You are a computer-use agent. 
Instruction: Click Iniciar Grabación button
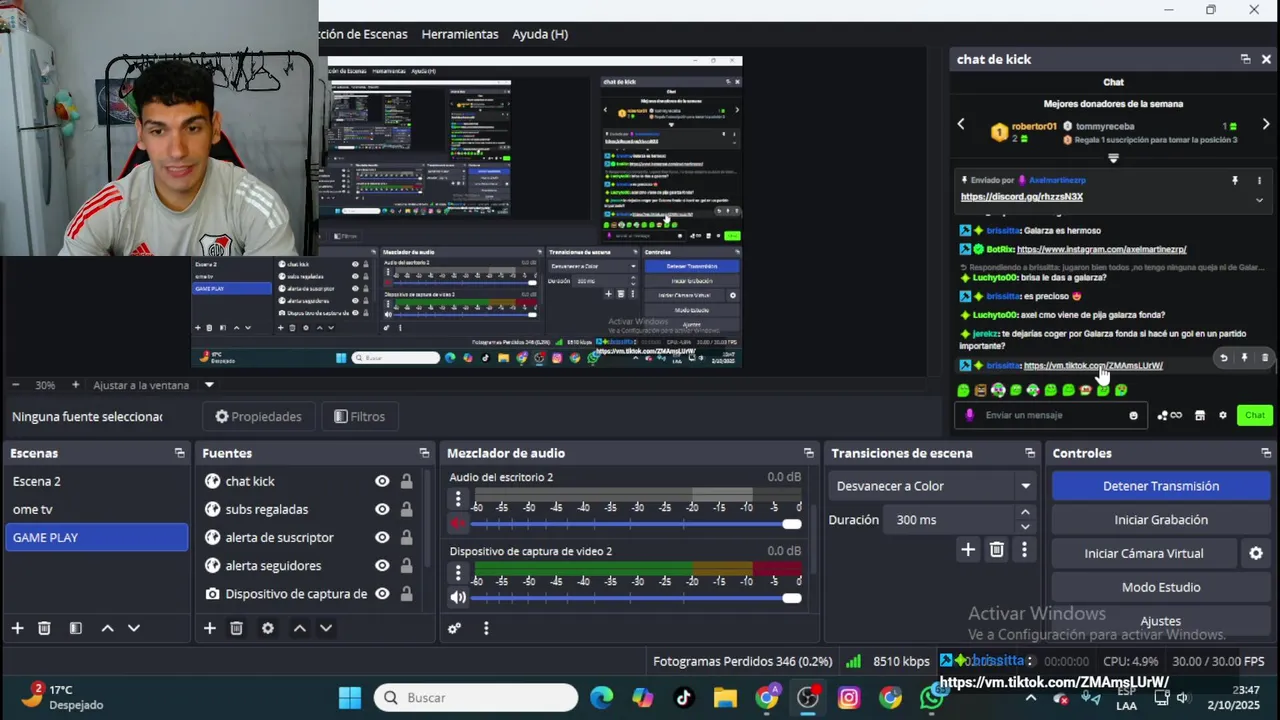click(1161, 520)
